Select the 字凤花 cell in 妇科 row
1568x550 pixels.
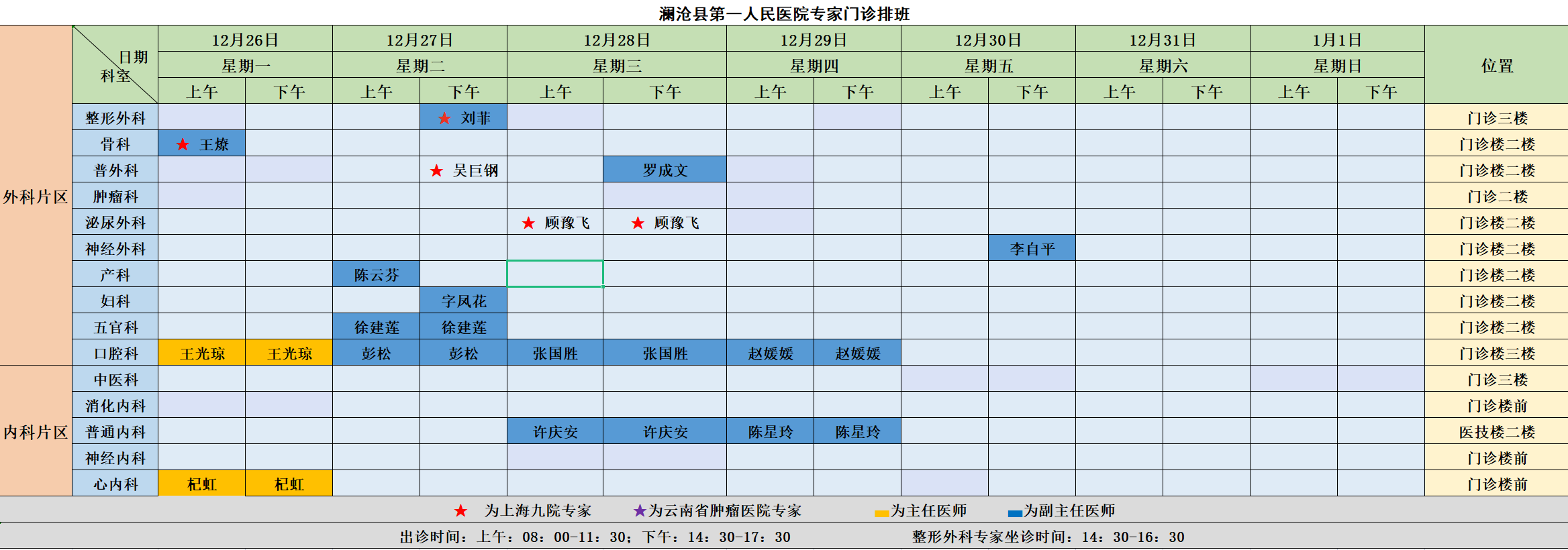pyautogui.click(x=463, y=301)
